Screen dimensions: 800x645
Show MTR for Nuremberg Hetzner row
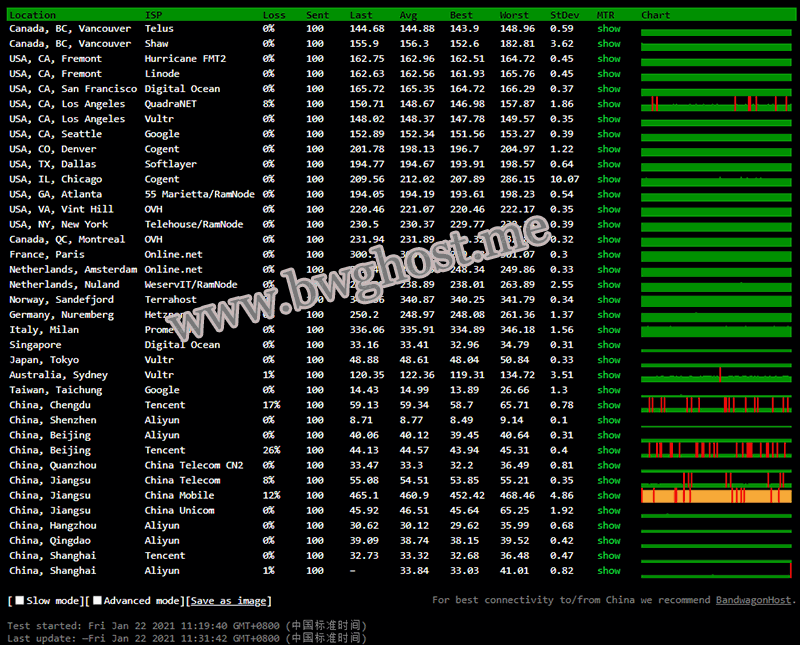(609, 315)
